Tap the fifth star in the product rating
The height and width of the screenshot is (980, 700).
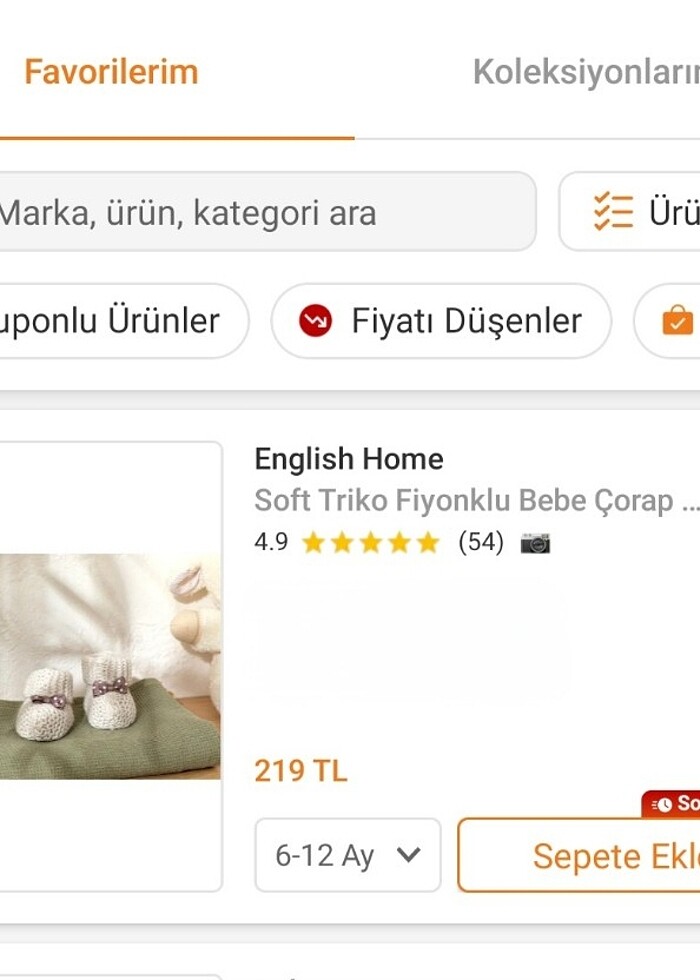coord(428,543)
